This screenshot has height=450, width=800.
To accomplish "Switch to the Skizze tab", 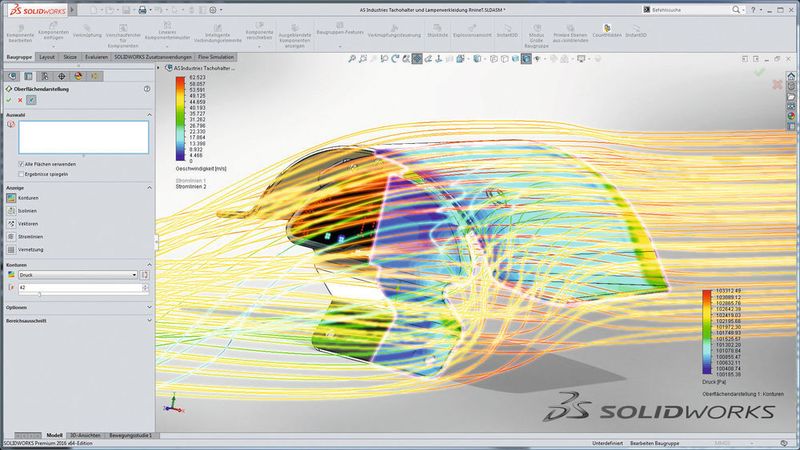I will [x=70, y=57].
